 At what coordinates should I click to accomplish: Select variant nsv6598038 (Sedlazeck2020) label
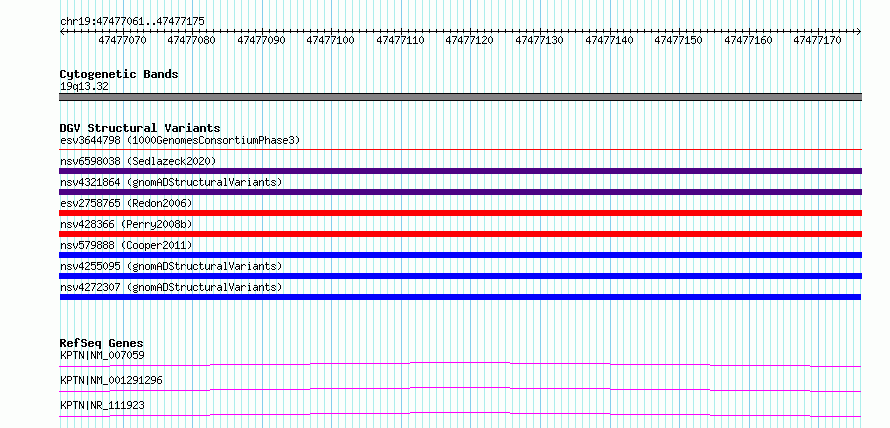click(138, 161)
